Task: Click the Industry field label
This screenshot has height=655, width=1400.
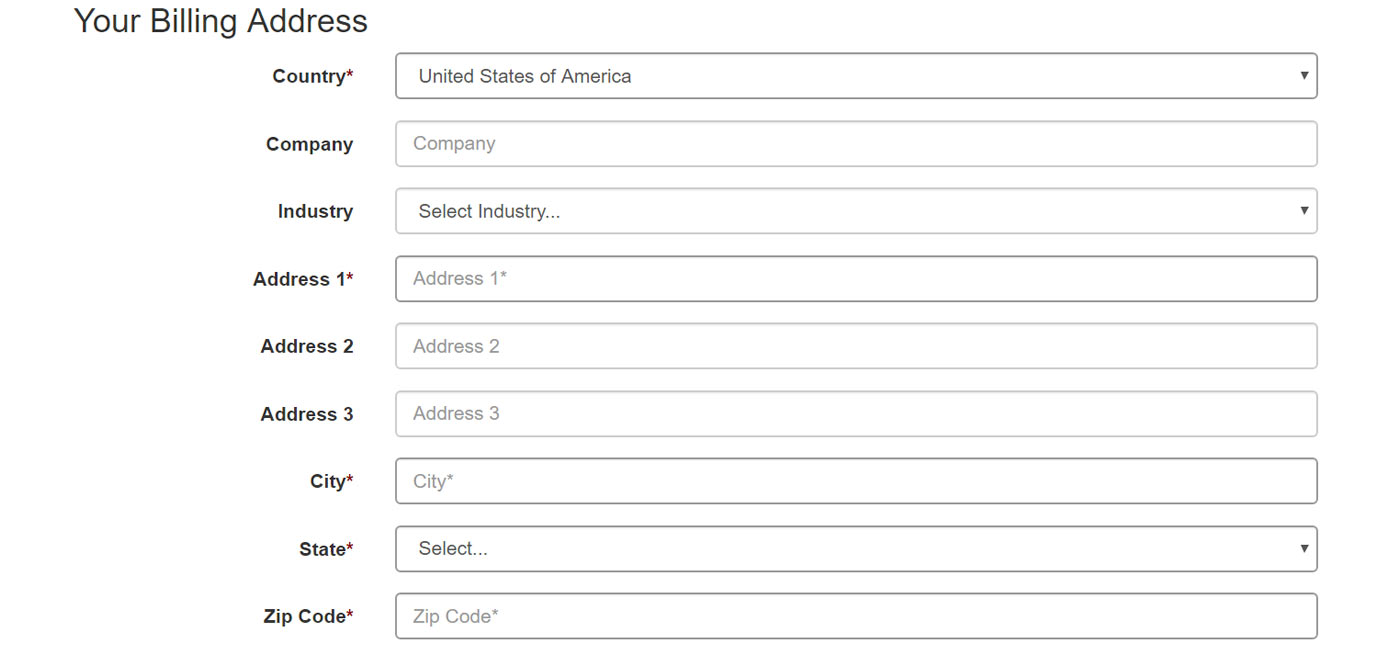Action: [315, 211]
